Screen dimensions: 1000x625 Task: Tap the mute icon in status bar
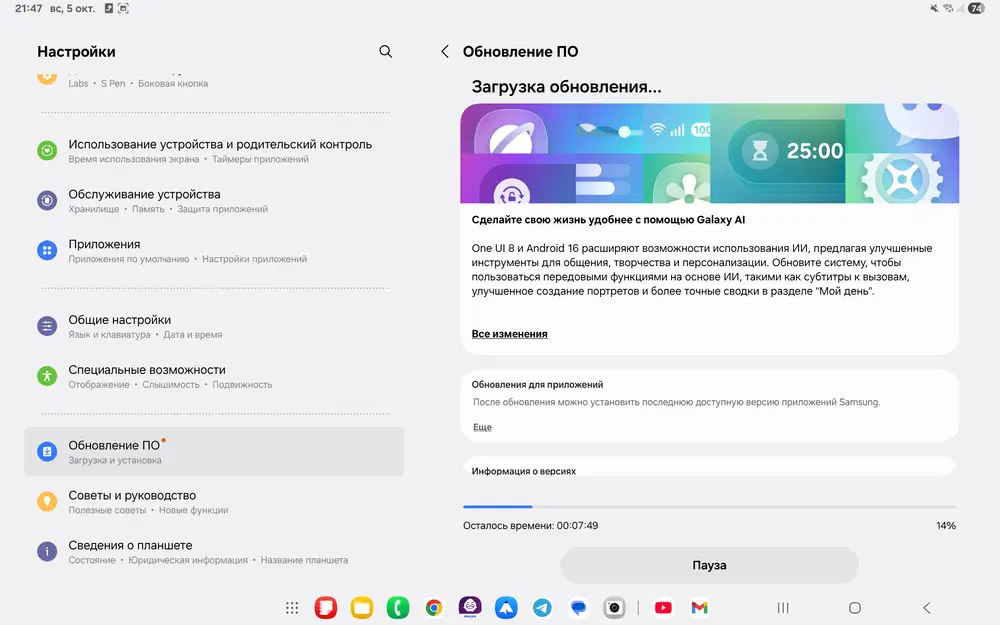[x=934, y=8]
